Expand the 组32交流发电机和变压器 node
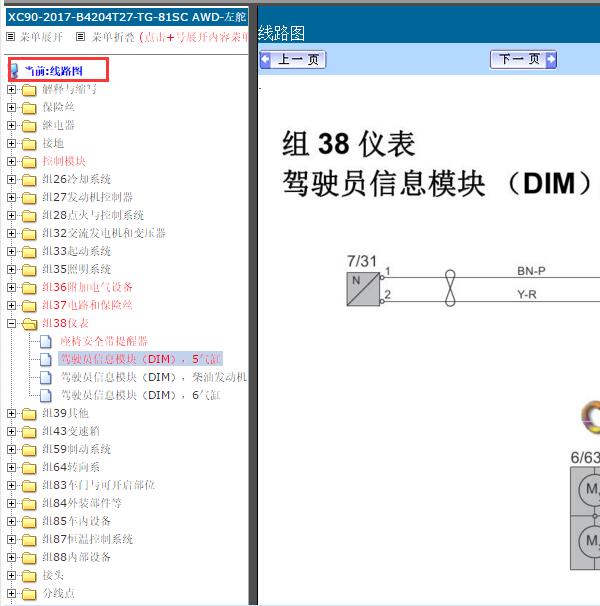The height and width of the screenshot is (606, 600). pyautogui.click(x=12, y=233)
